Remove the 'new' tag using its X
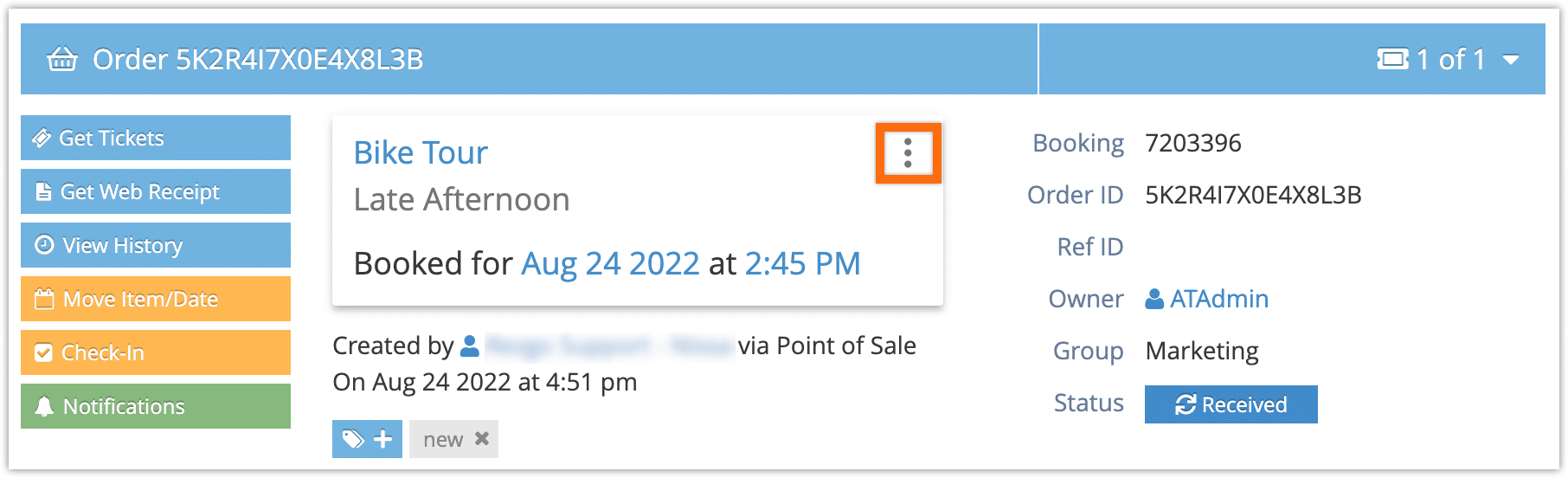The width and height of the screenshot is (1568, 478). pyautogui.click(x=482, y=439)
